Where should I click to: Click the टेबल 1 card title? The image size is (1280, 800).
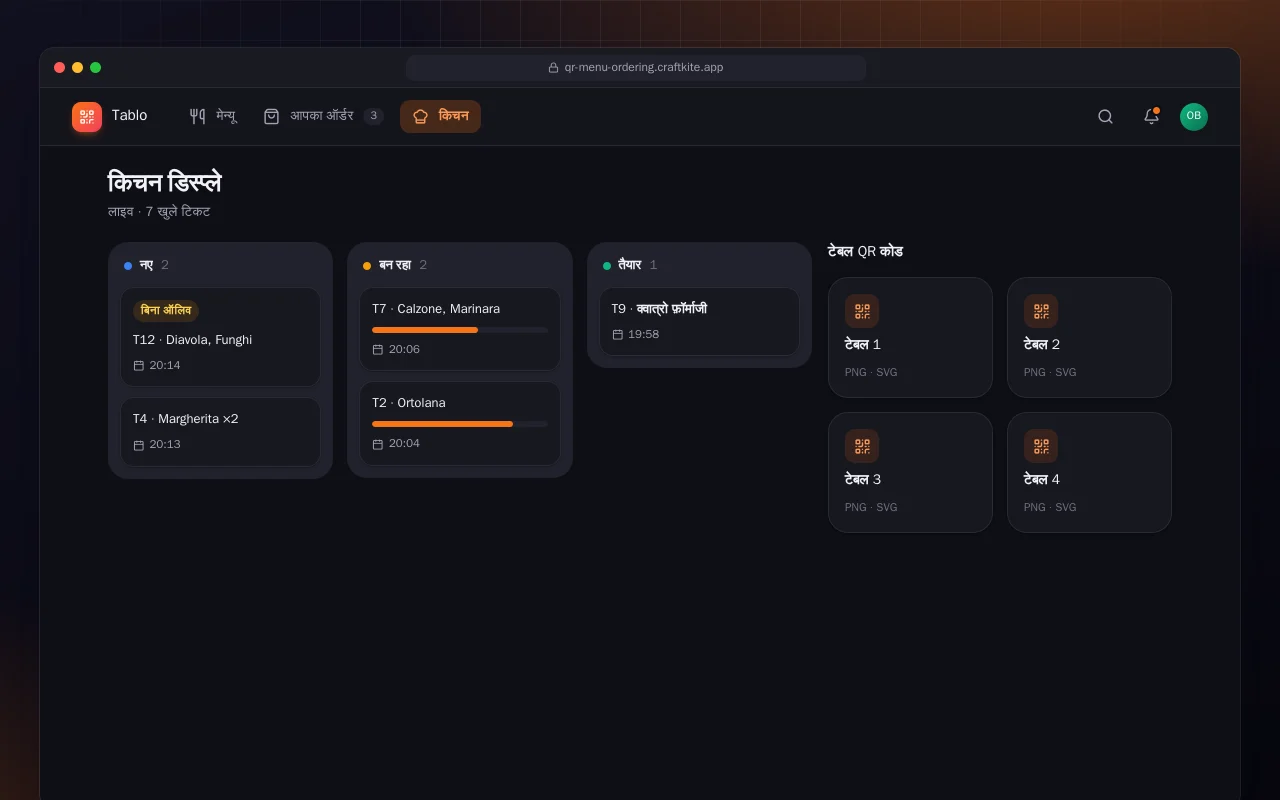click(x=863, y=344)
